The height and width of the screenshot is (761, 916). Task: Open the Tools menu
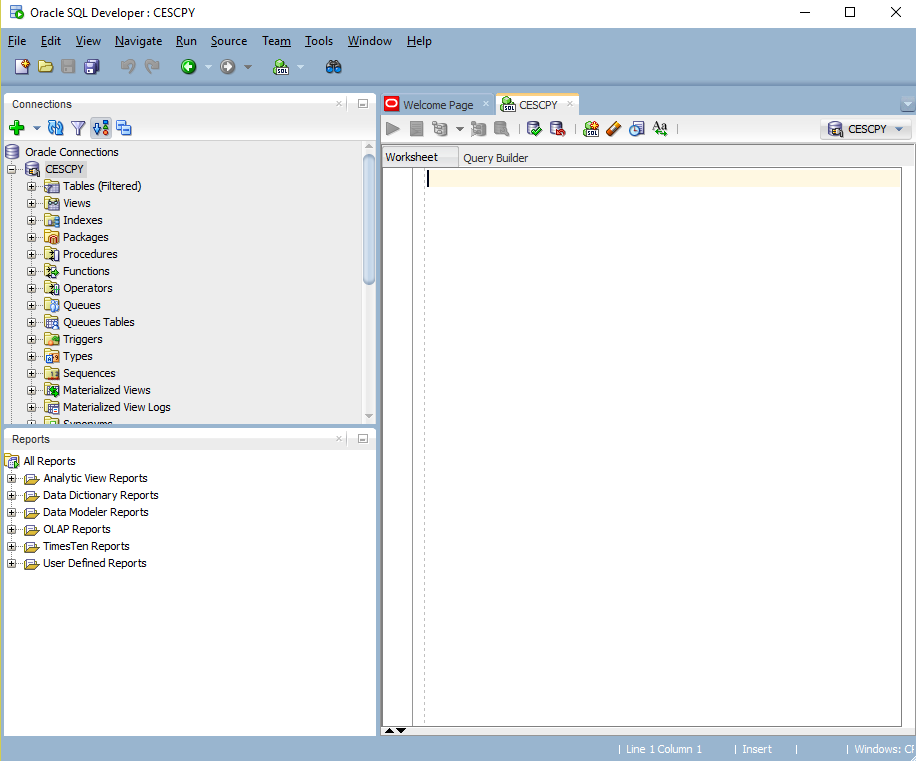click(318, 41)
